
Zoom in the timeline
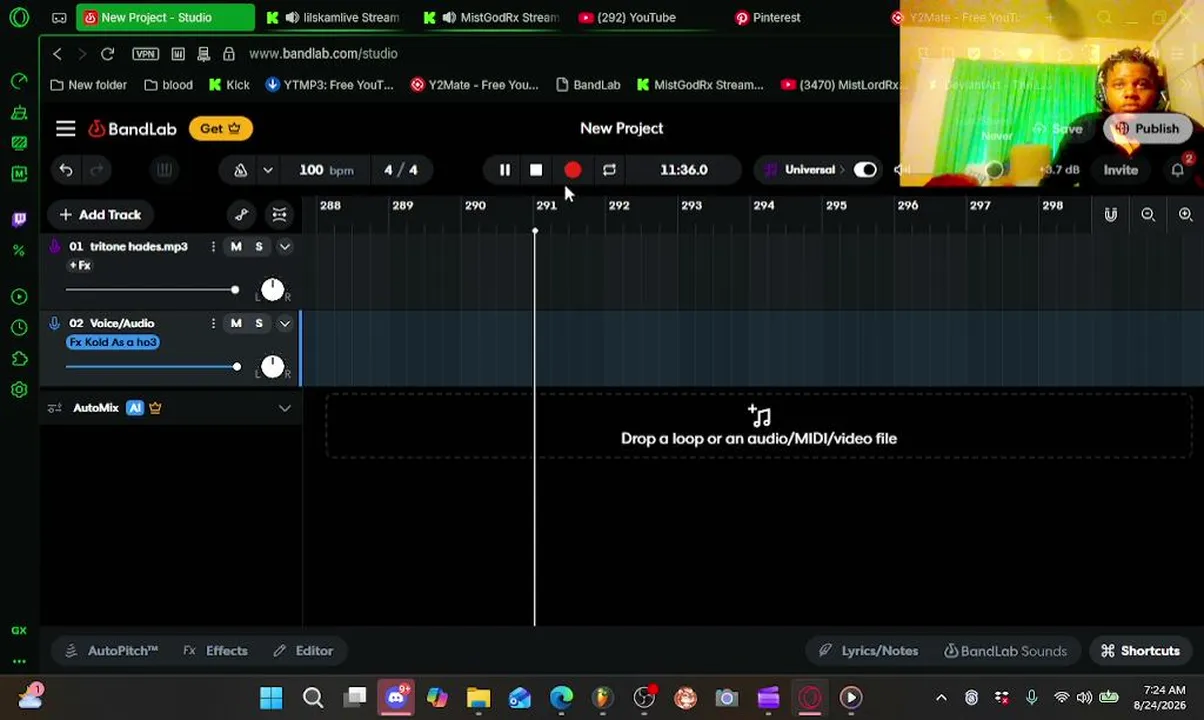[1185, 214]
